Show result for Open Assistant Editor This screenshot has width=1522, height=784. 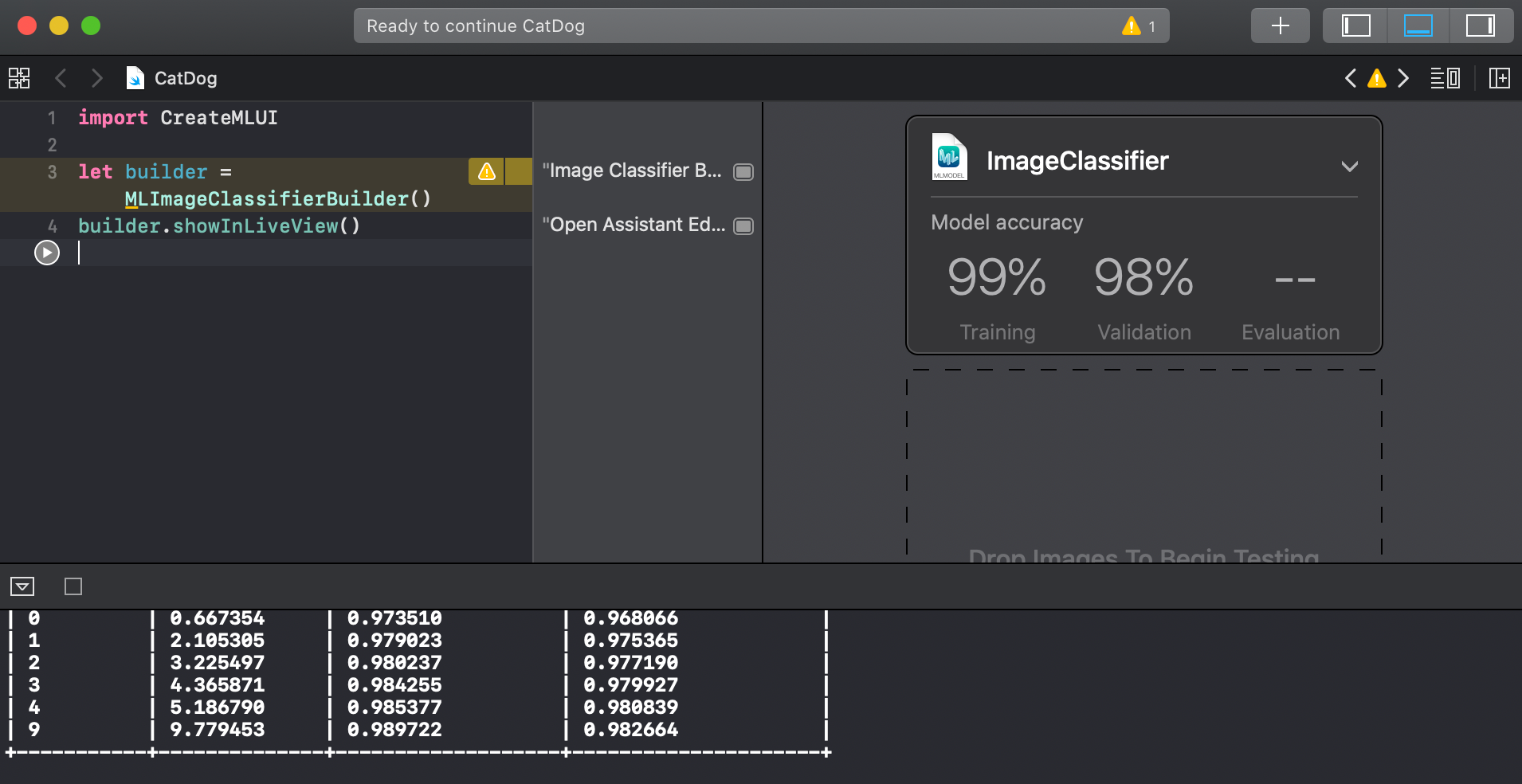coord(743,226)
